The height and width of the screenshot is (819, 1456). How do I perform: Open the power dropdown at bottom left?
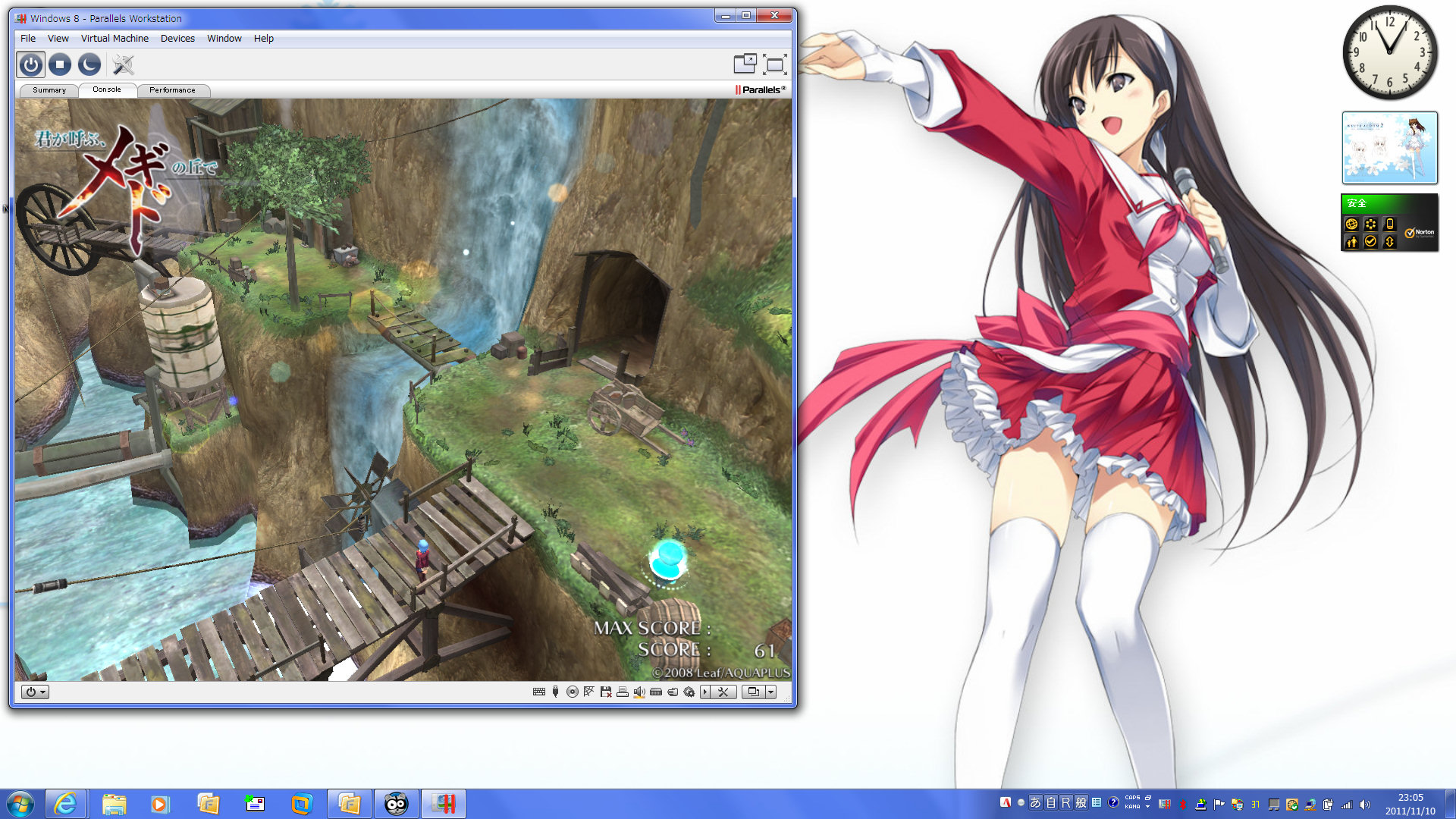click(x=35, y=692)
